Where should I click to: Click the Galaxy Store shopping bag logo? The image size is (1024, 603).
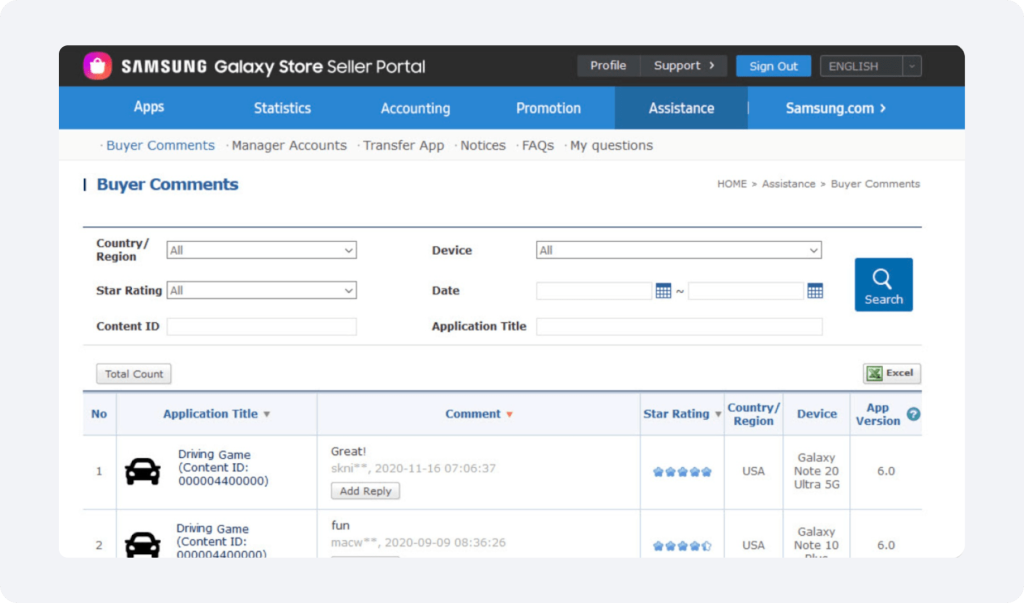click(x=97, y=66)
